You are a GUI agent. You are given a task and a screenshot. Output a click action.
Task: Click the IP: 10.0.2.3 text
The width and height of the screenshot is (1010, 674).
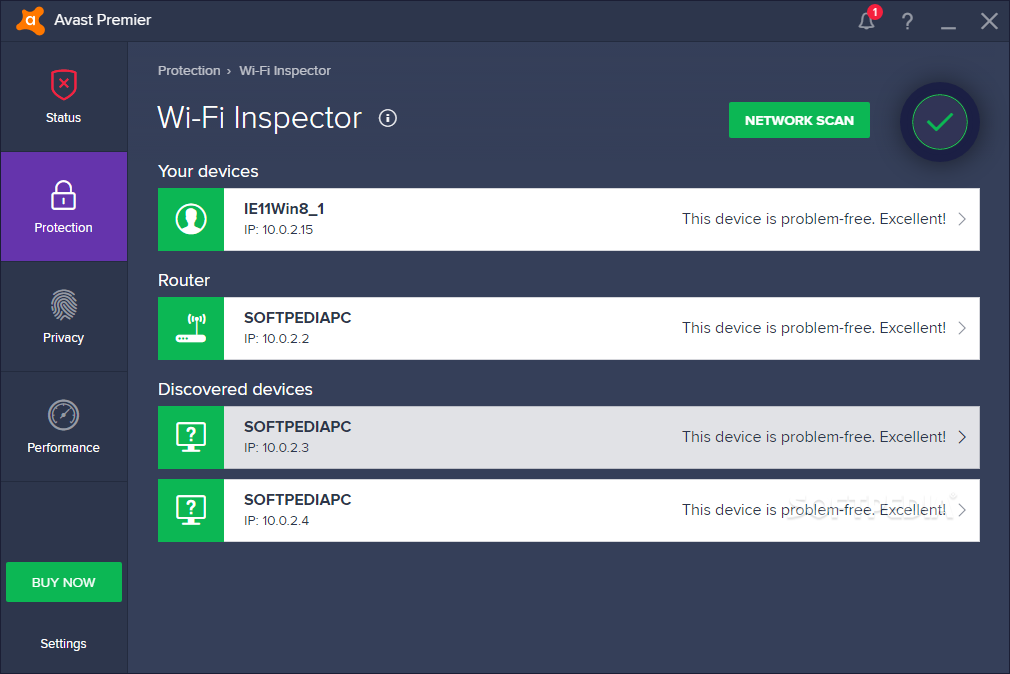pos(276,448)
